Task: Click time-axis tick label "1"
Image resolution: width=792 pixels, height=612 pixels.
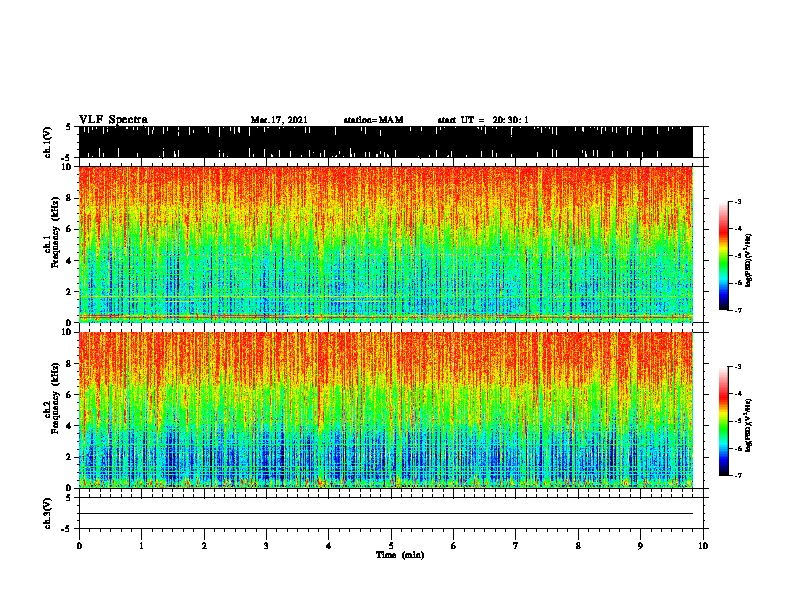Action: (x=141, y=545)
